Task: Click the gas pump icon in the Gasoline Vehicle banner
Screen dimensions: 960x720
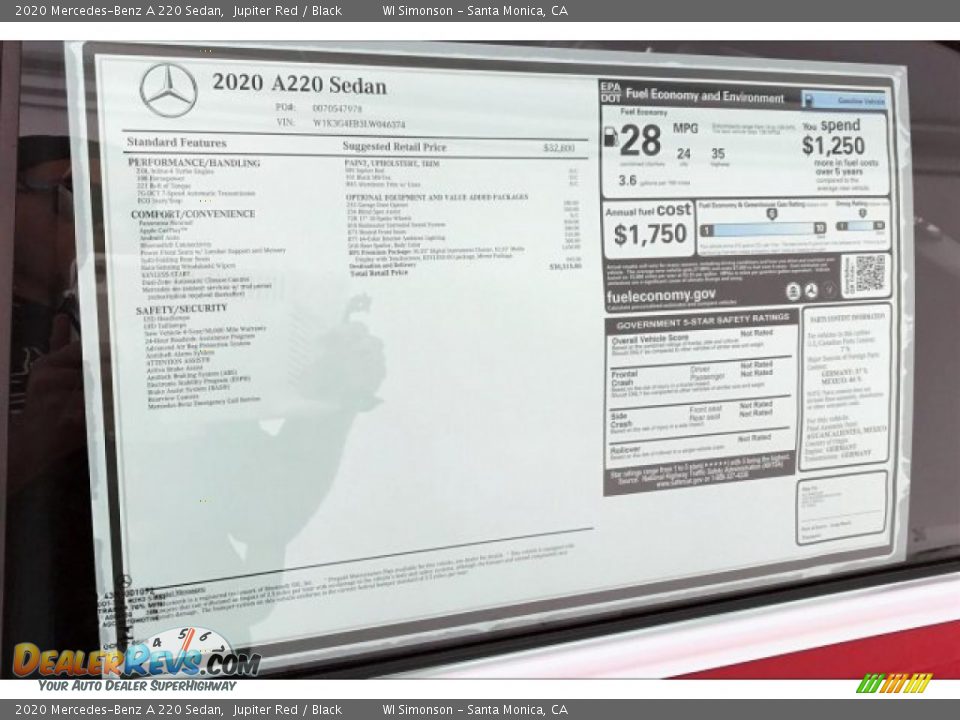Action: tap(810, 99)
